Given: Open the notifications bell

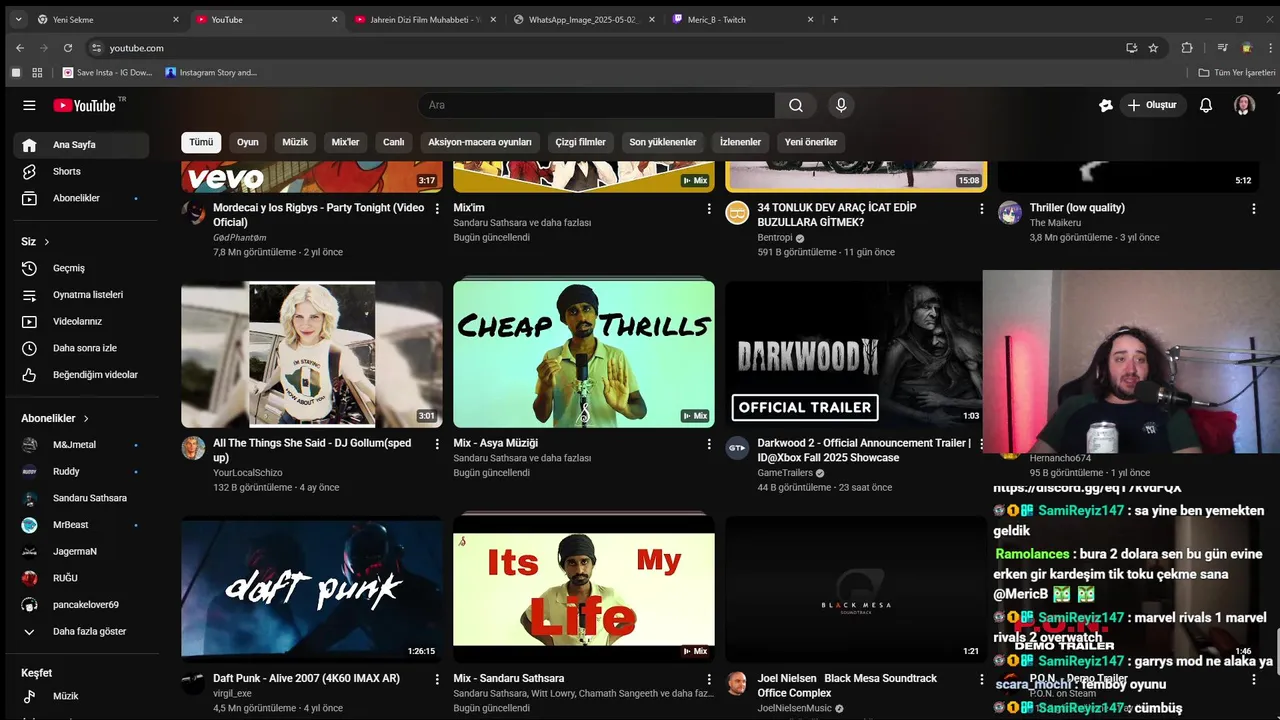Looking at the screenshot, I should [1206, 105].
